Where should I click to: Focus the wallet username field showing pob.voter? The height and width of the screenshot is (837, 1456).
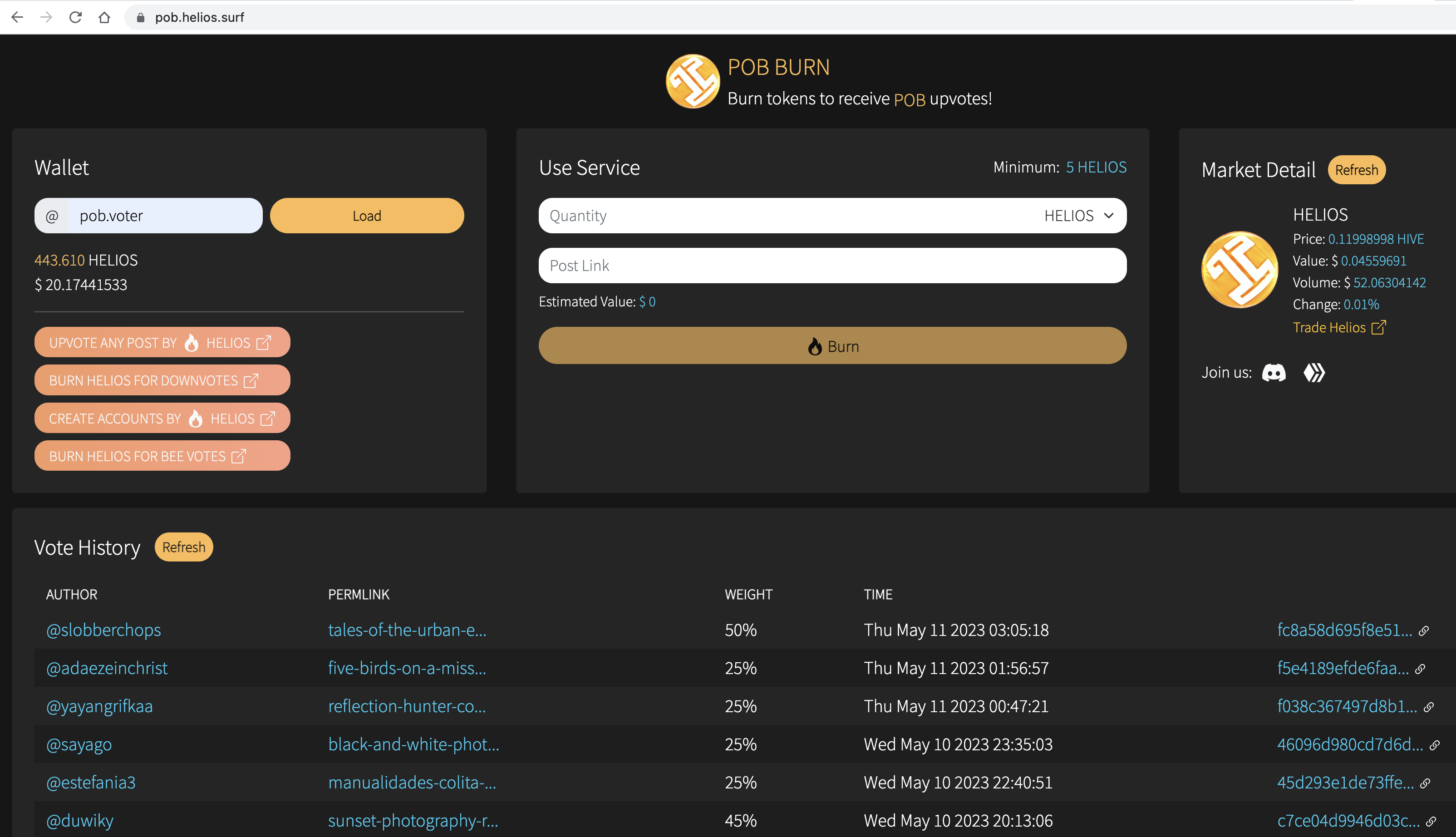(x=165, y=216)
